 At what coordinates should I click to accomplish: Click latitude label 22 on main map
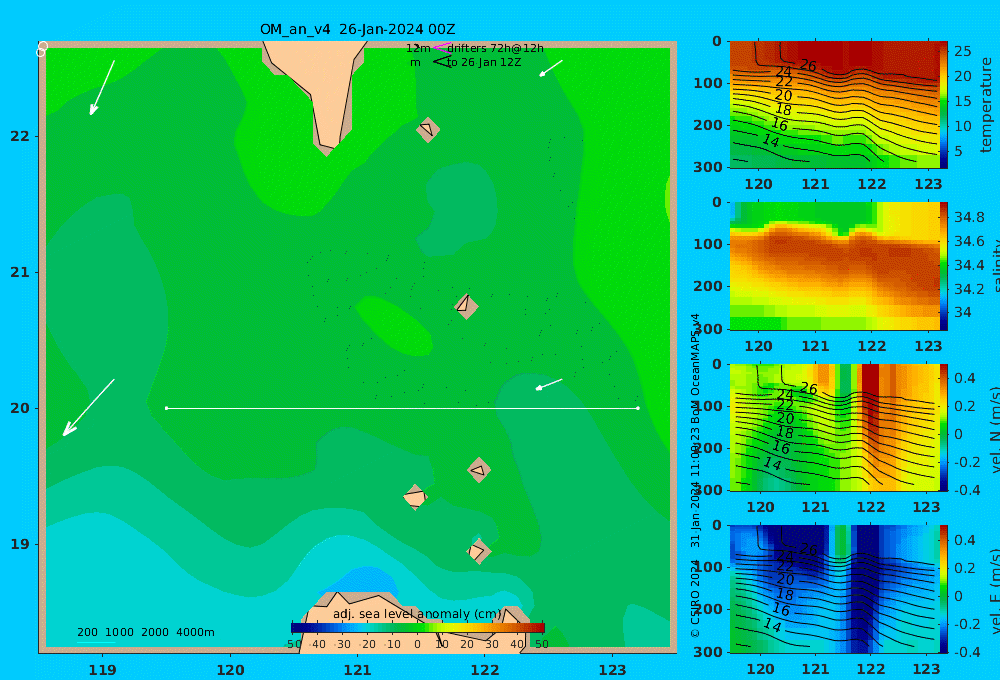20,136
